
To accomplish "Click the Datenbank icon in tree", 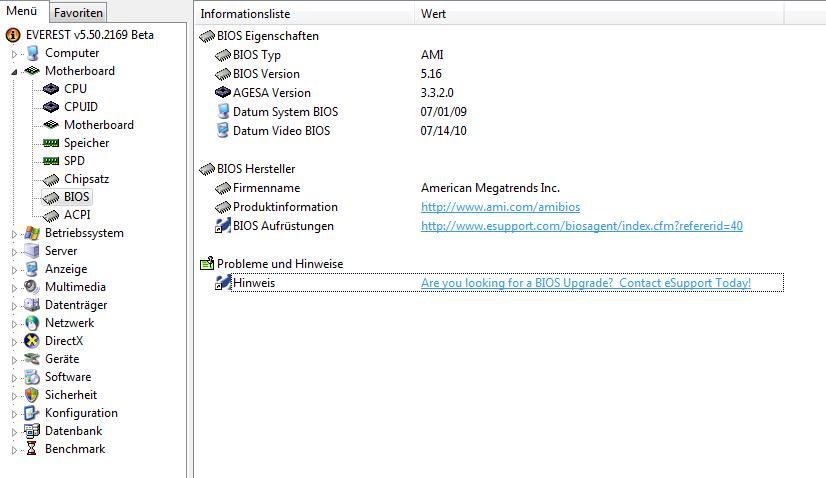I will tap(32, 431).
